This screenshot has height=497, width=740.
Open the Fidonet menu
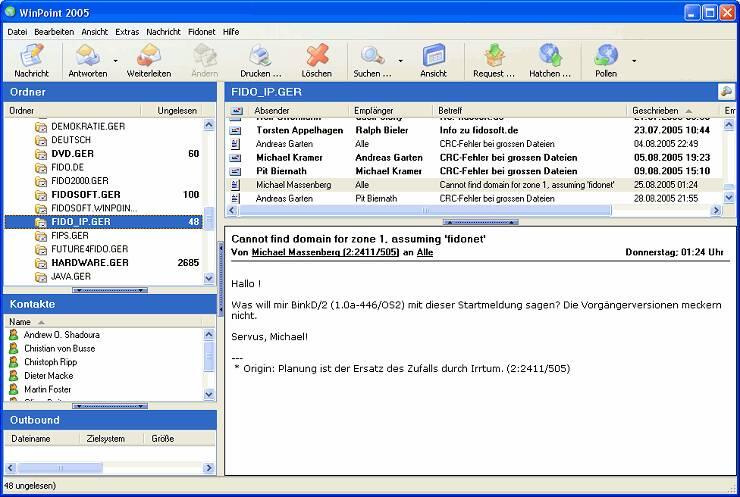201,32
